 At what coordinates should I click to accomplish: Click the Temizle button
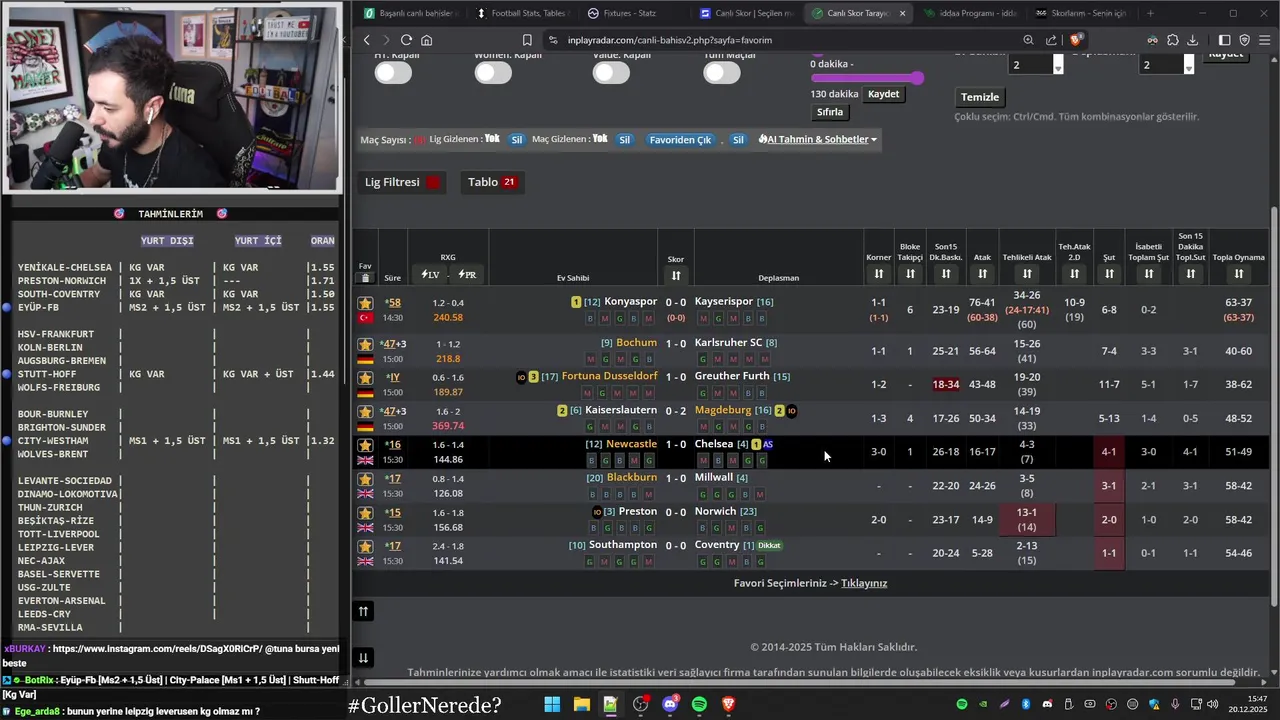(x=980, y=97)
